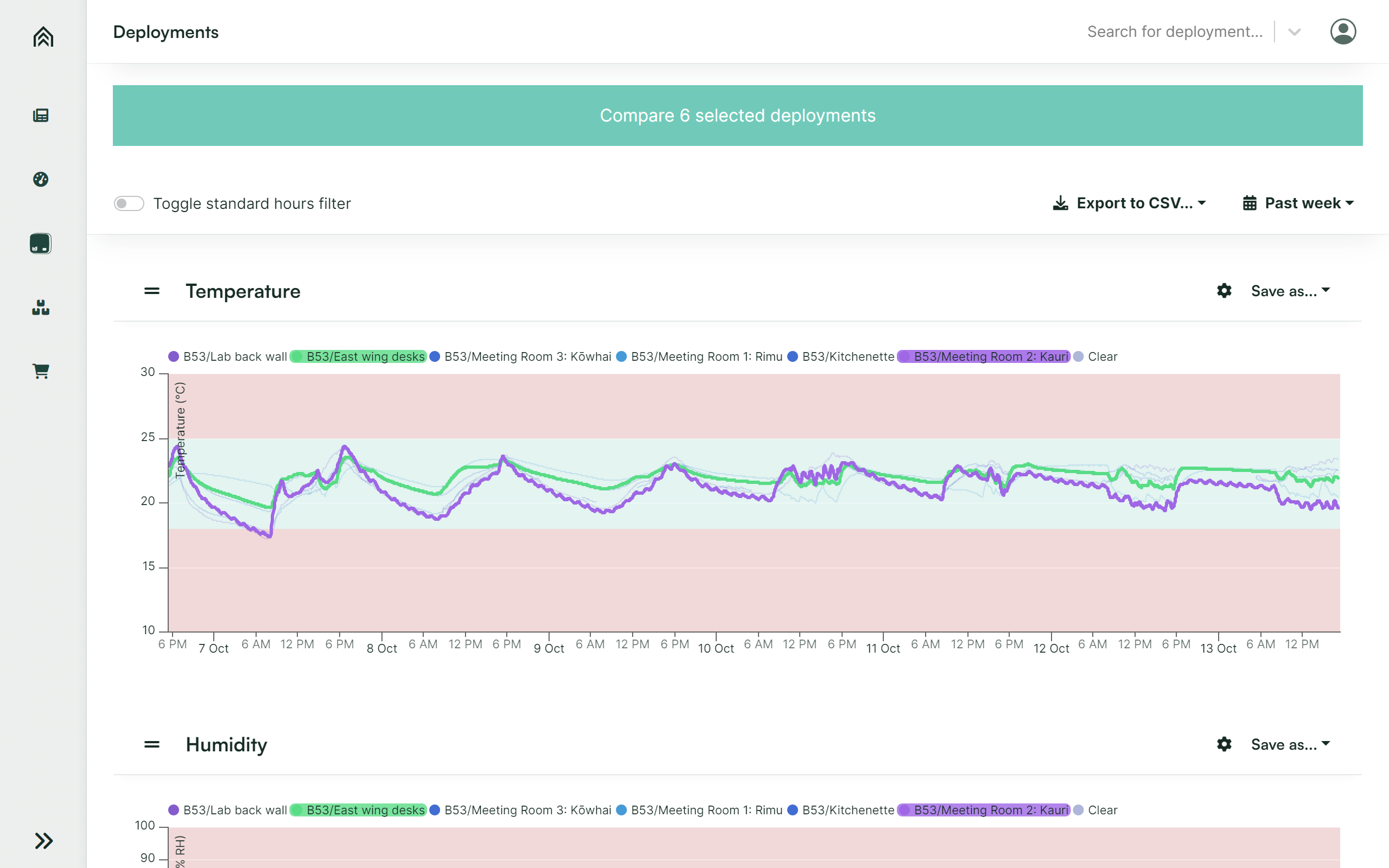1389x868 pixels.
Task: Select the device sensor sidebar icon
Action: (x=41, y=244)
